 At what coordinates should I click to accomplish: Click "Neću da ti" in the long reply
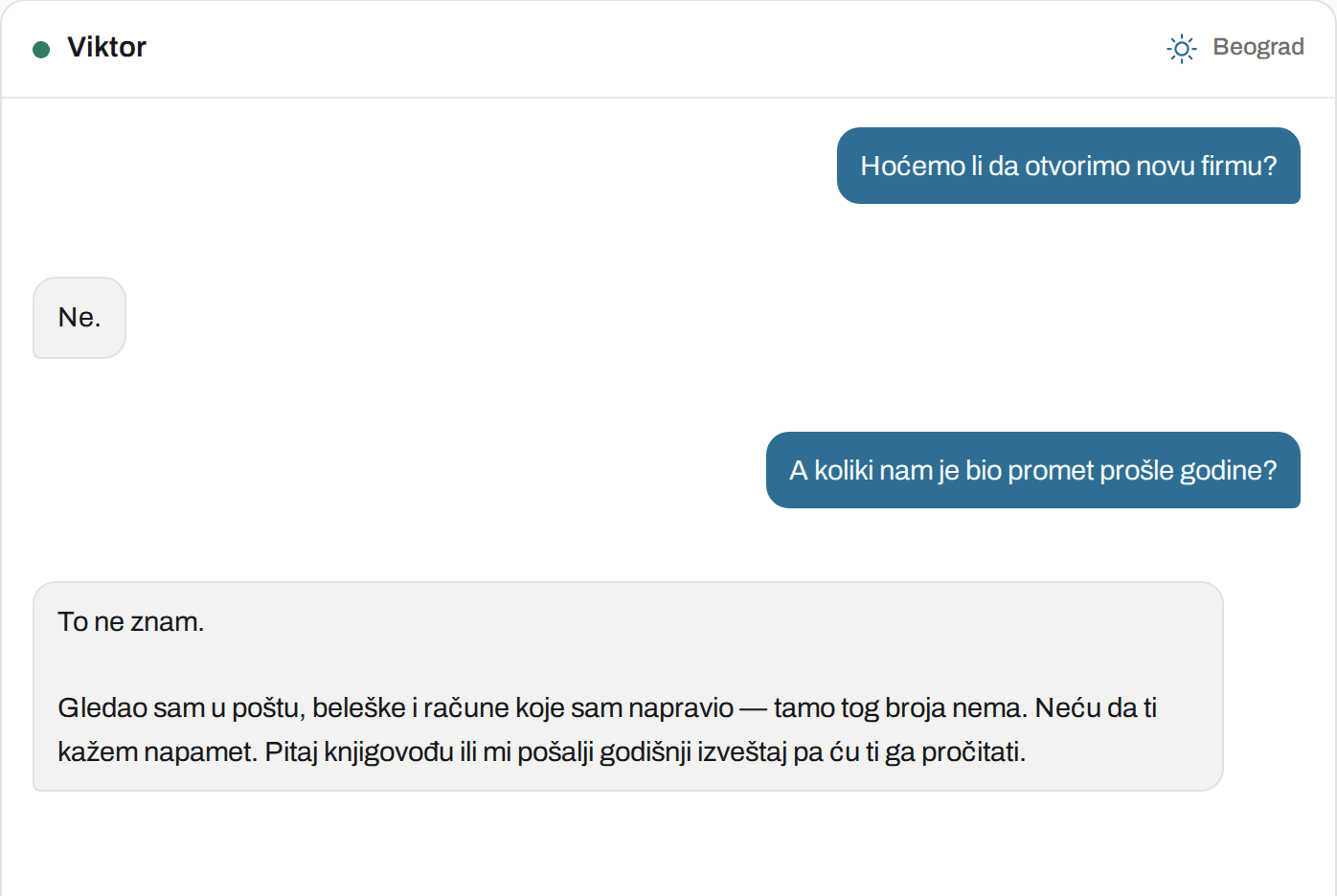coord(1096,708)
